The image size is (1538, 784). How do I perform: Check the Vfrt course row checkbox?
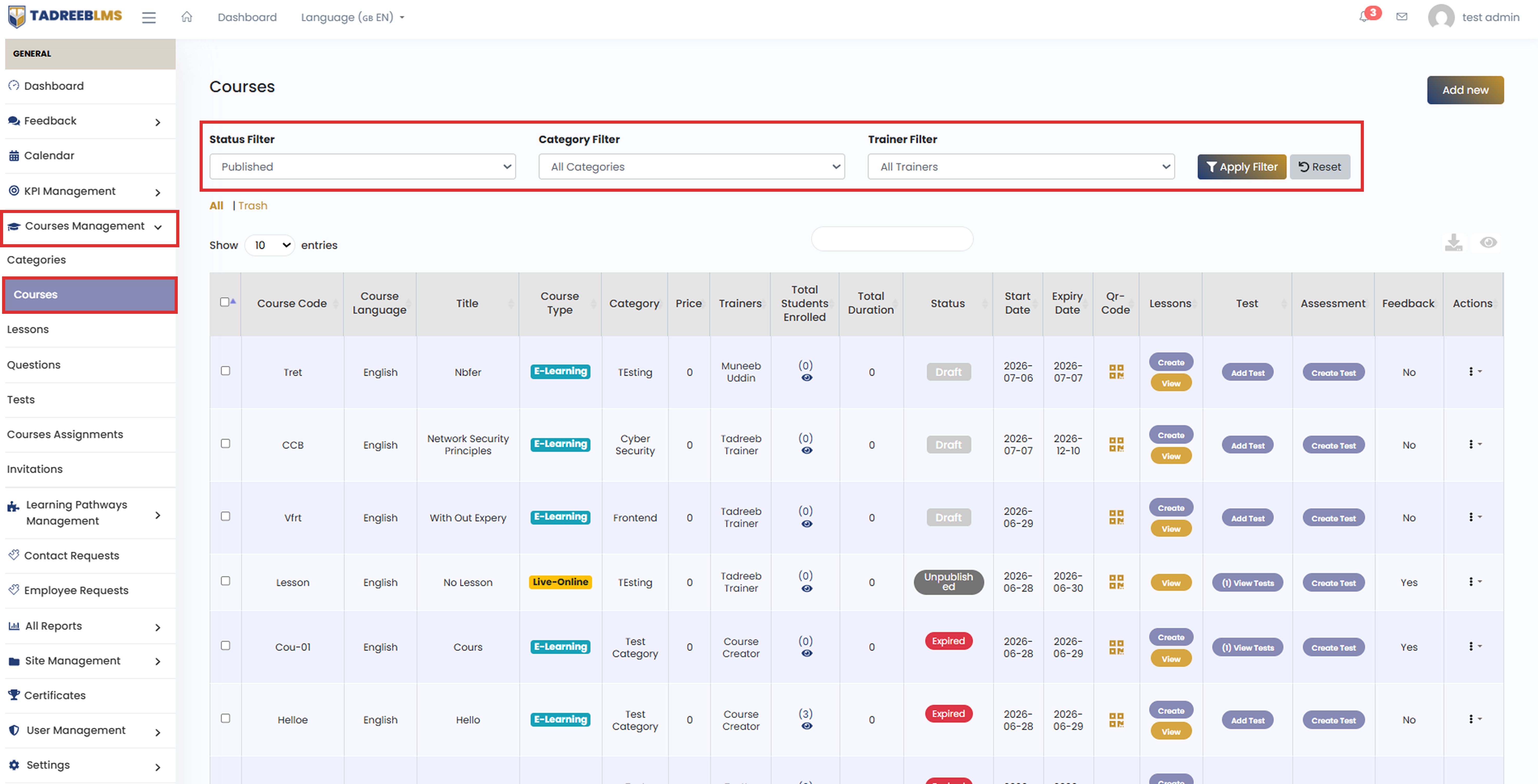(x=225, y=516)
